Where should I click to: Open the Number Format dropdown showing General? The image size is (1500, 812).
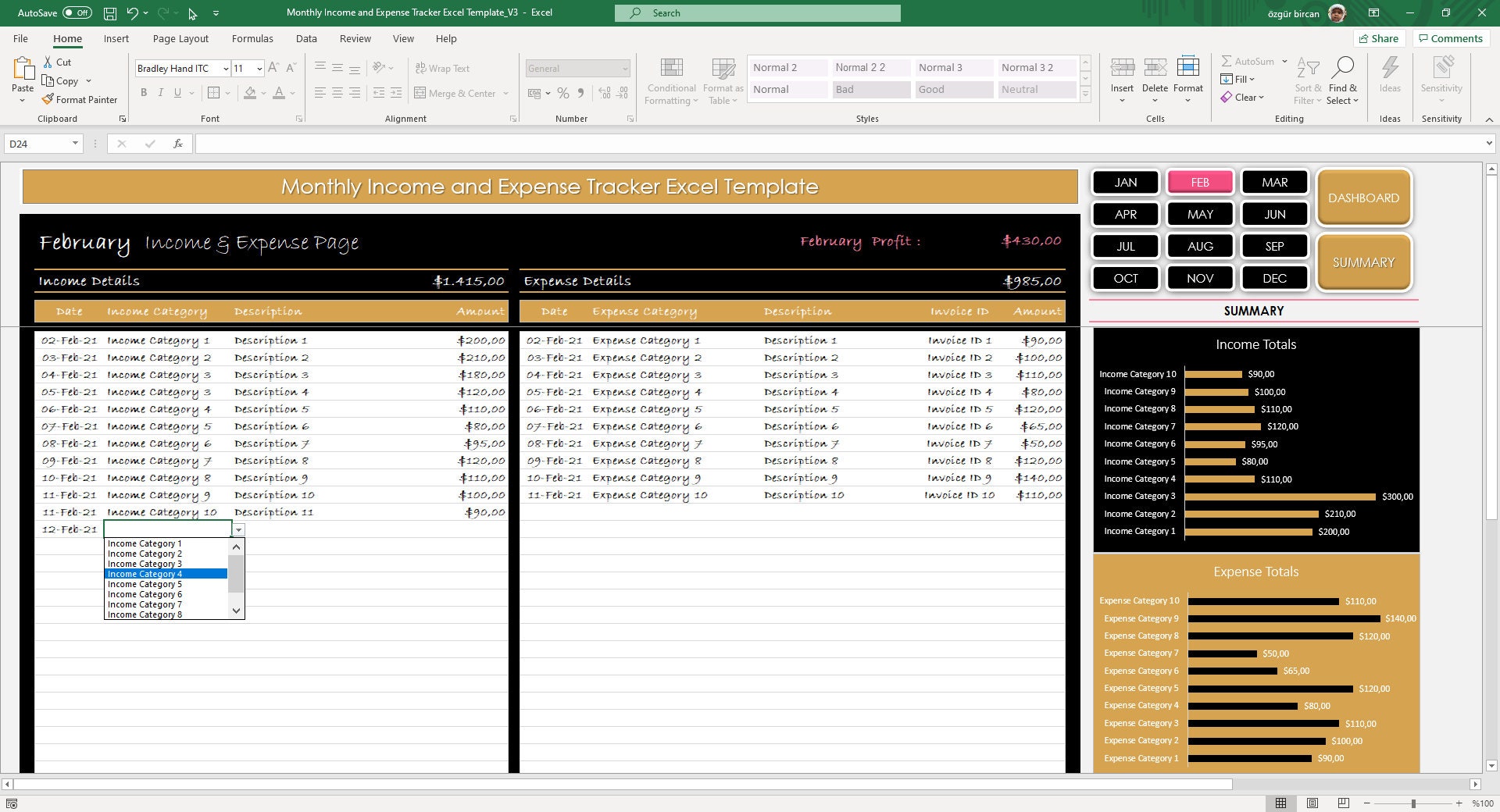[577, 68]
